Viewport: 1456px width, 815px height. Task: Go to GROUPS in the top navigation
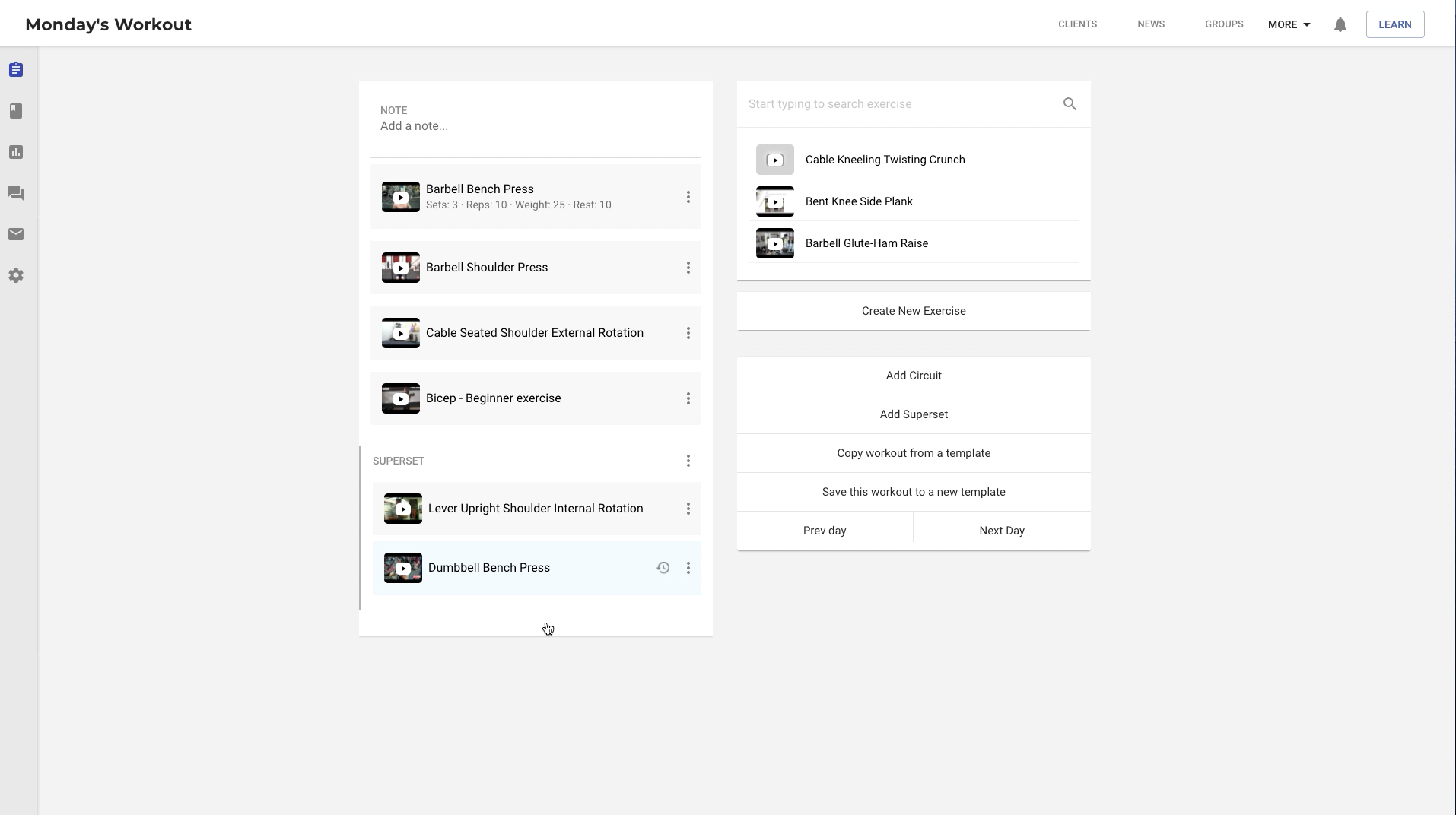(x=1224, y=24)
